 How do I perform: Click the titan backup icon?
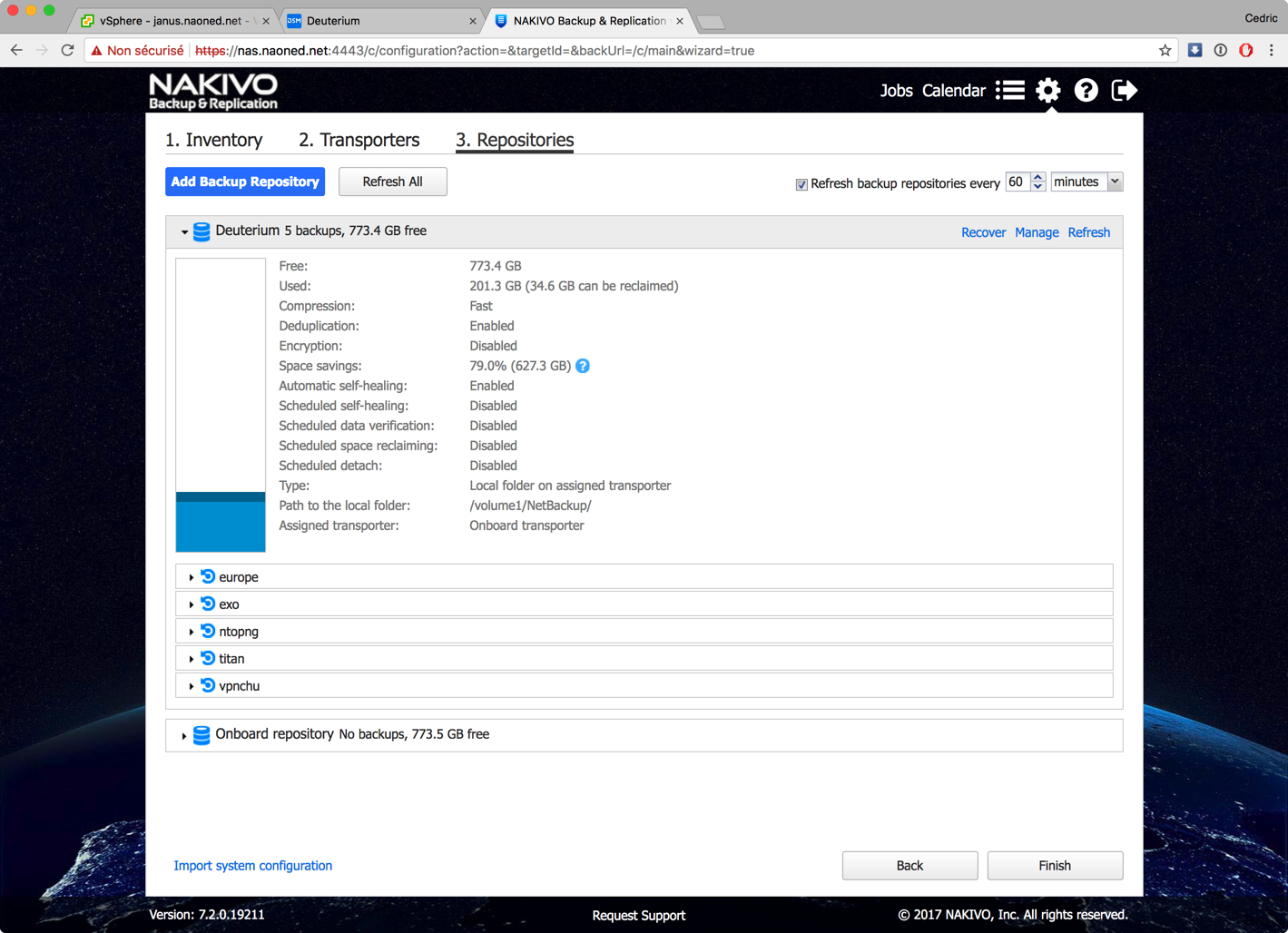pyautogui.click(x=208, y=658)
